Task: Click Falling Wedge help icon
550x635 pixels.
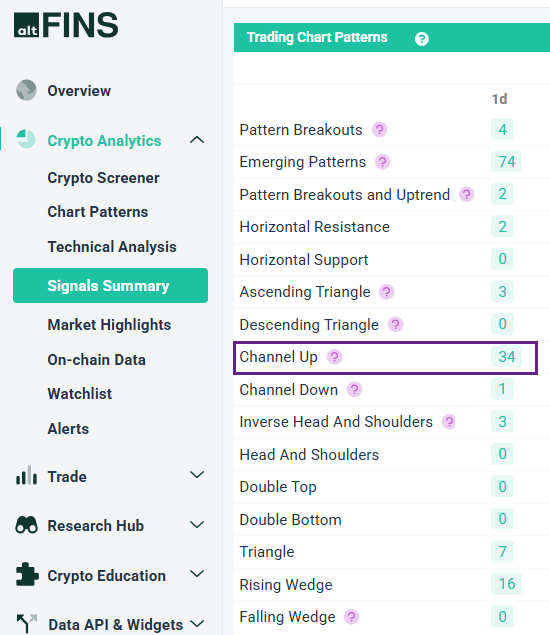Action: (352, 617)
